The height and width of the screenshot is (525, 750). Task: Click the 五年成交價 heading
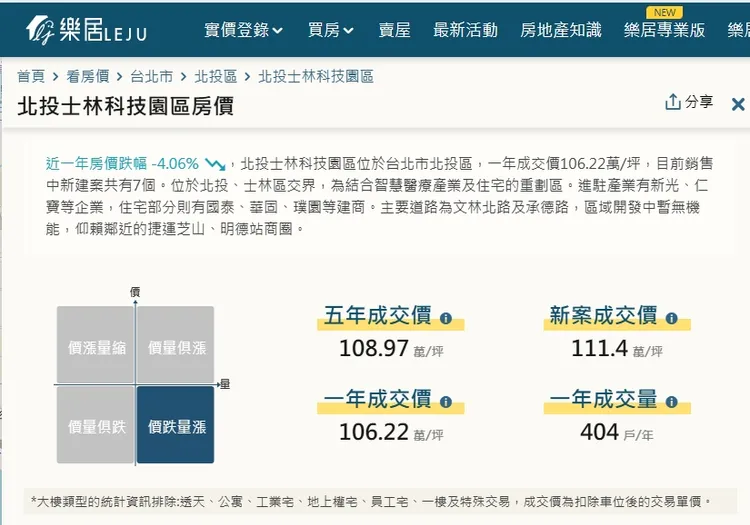(378, 316)
